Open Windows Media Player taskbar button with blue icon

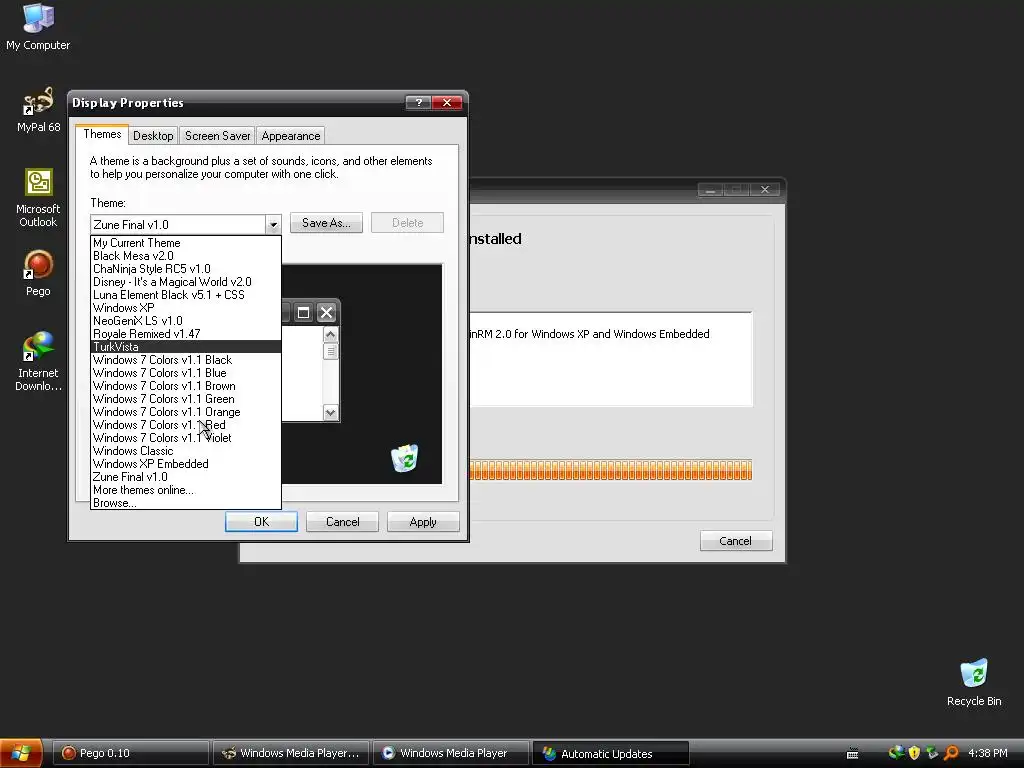(x=451, y=753)
